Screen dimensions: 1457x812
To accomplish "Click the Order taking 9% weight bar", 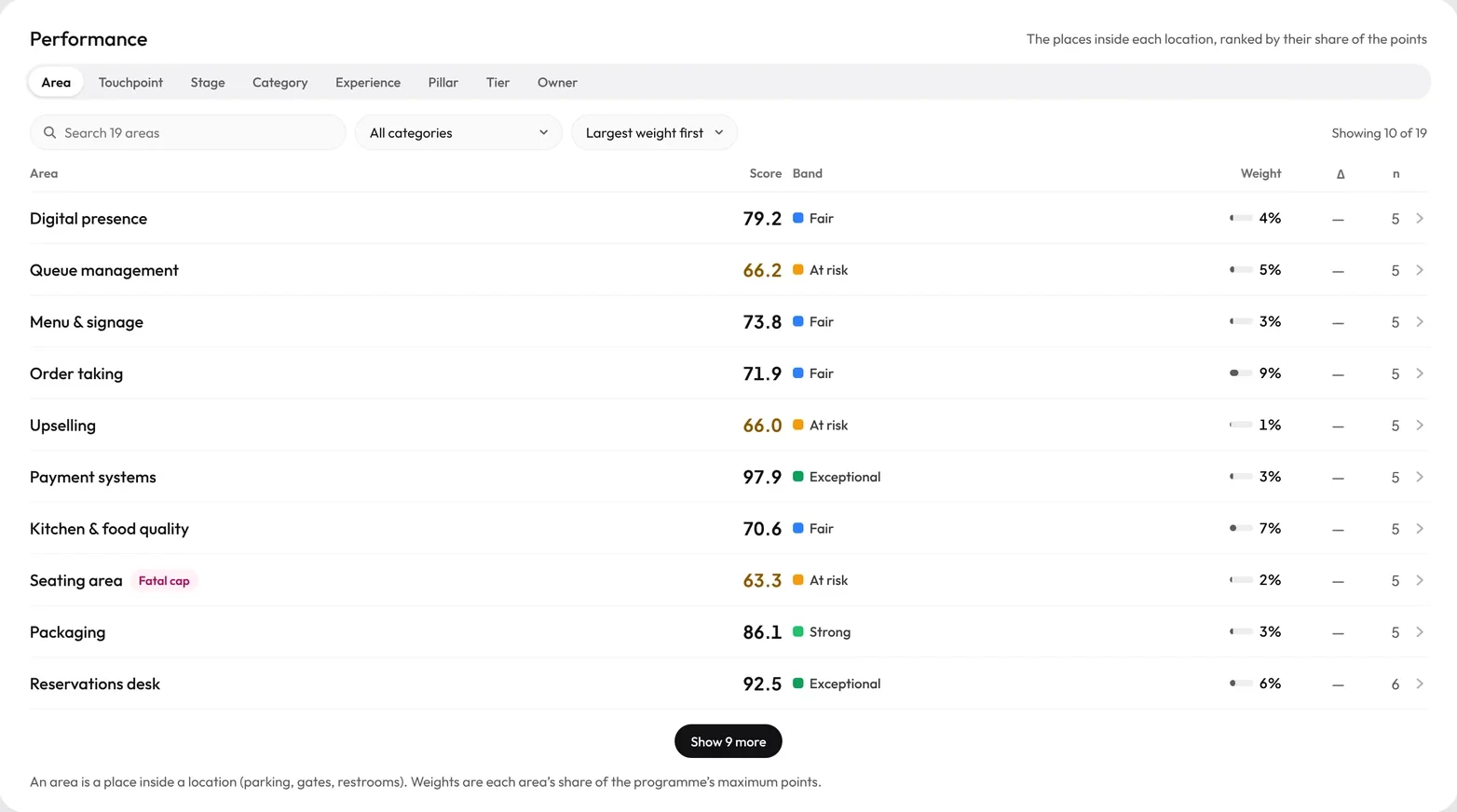I will coord(1241,373).
